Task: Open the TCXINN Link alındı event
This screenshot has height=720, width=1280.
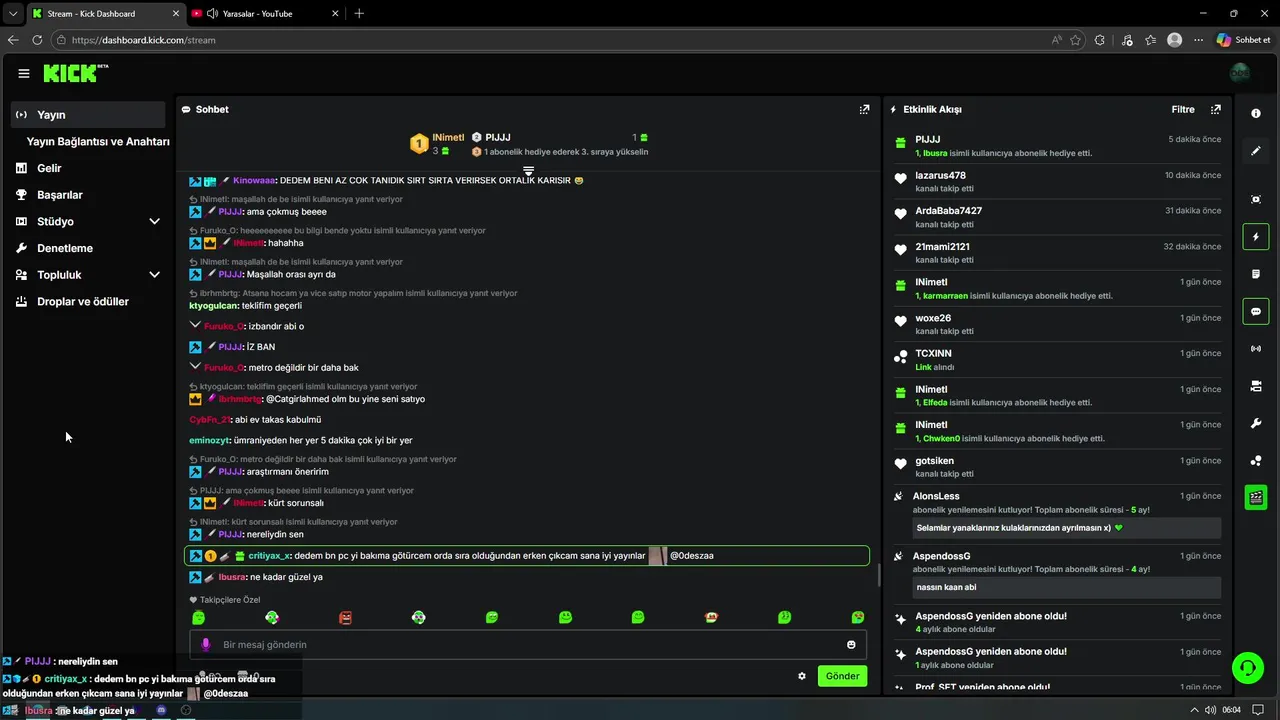Action: click(1057, 360)
